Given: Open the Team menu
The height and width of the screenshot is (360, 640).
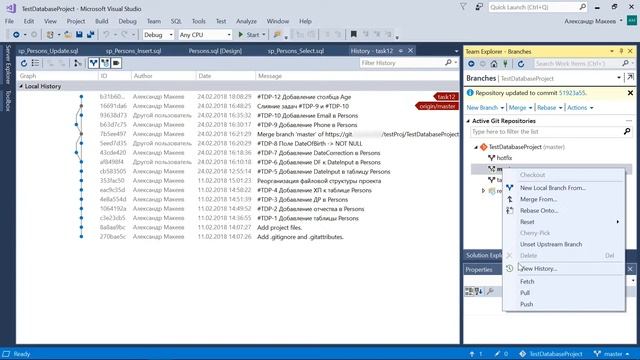Looking at the screenshot, I should [x=154, y=21].
